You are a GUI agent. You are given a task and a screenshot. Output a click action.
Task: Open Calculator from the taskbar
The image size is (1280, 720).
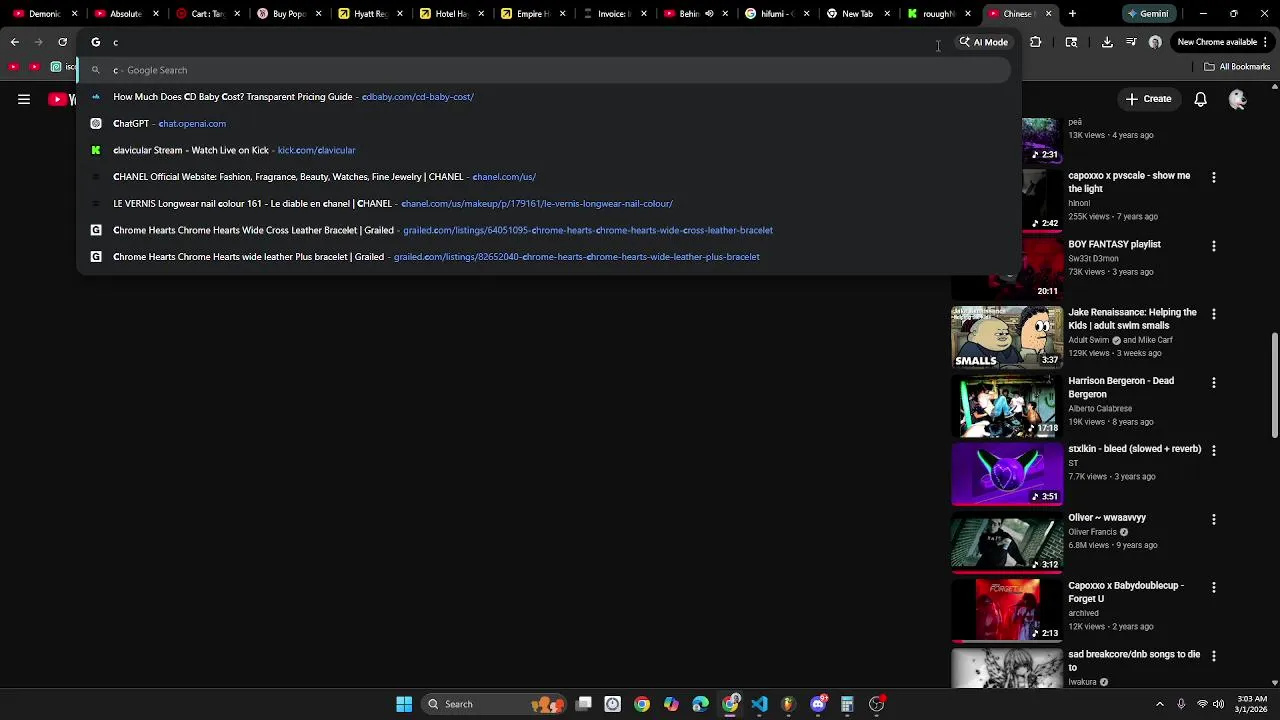847,704
